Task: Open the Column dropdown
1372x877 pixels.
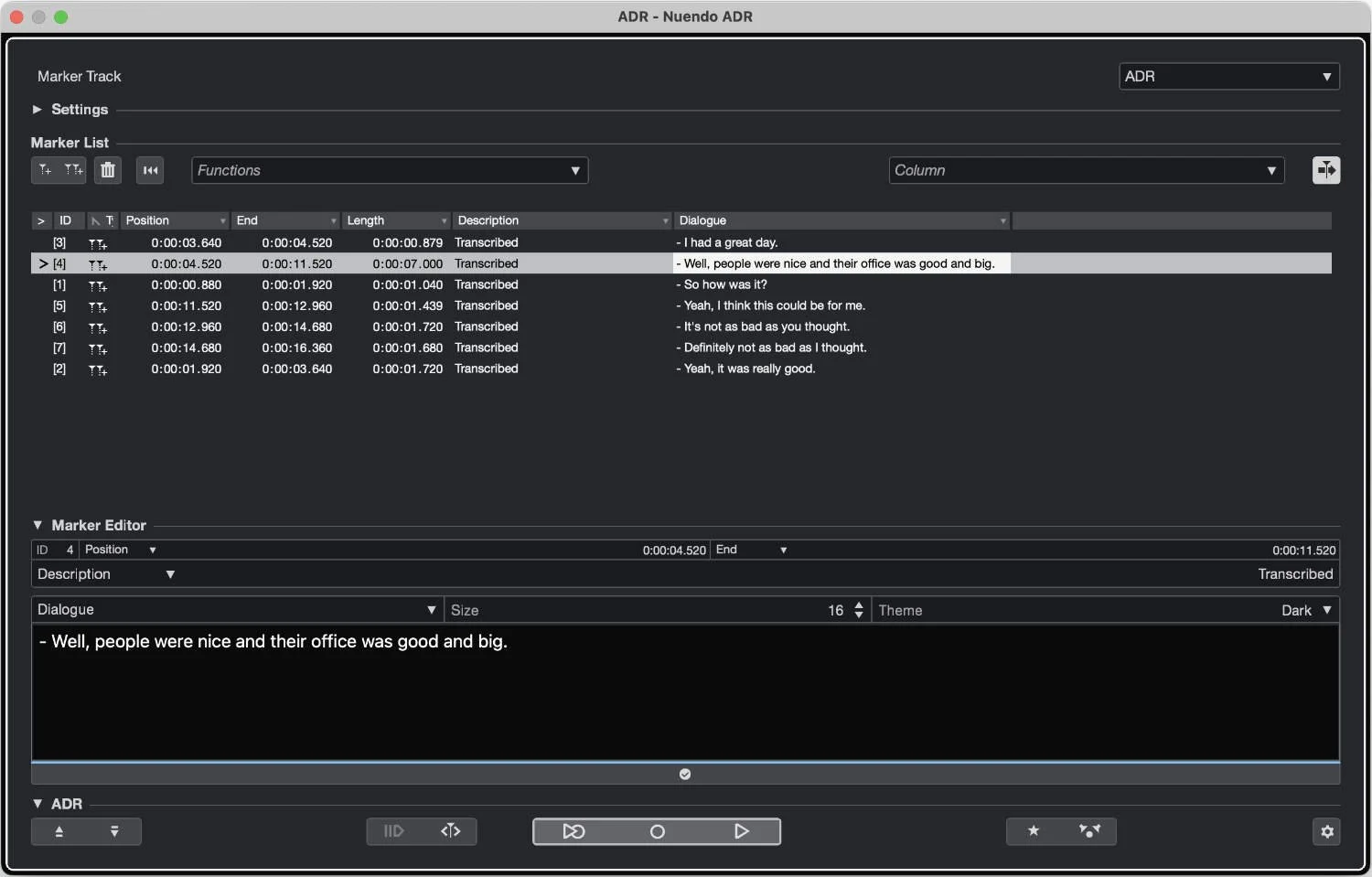Action: coord(1087,170)
